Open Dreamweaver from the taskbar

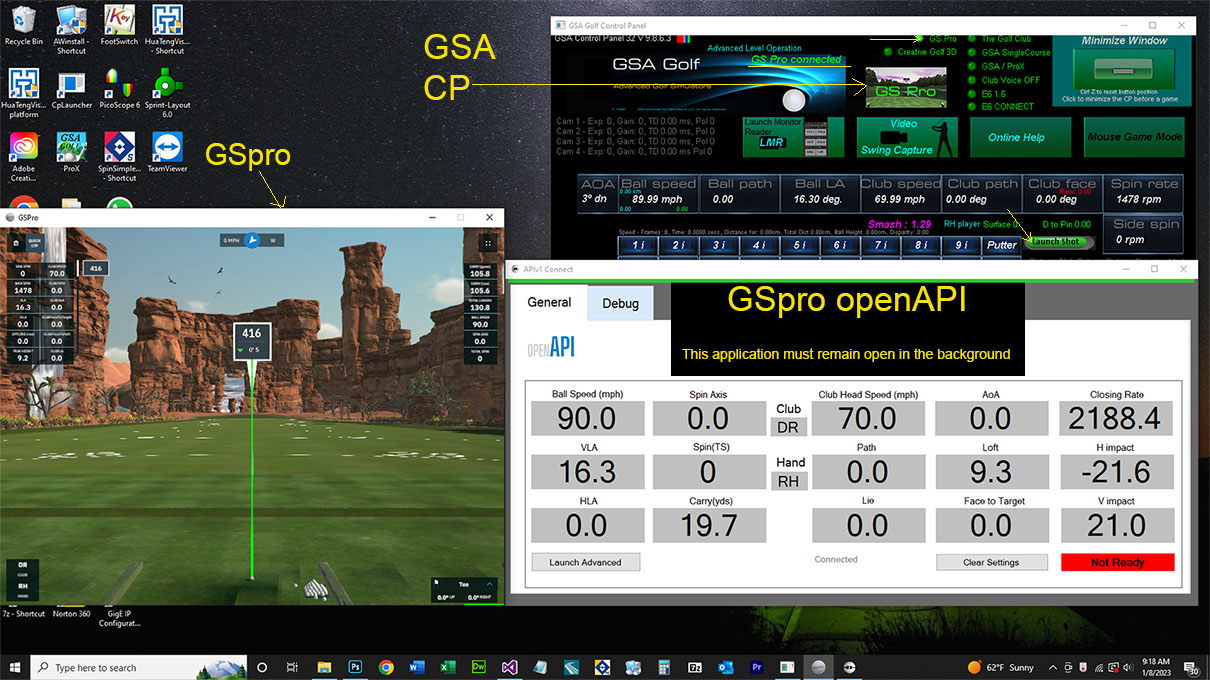point(479,667)
